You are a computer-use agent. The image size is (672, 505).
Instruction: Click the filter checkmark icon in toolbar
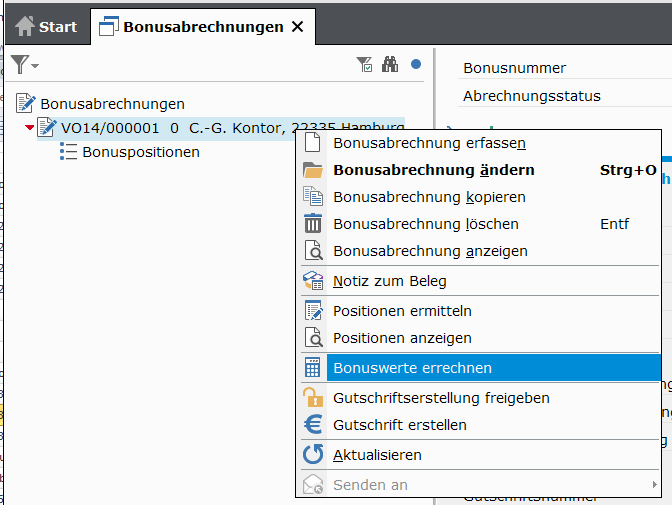point(365,64)
